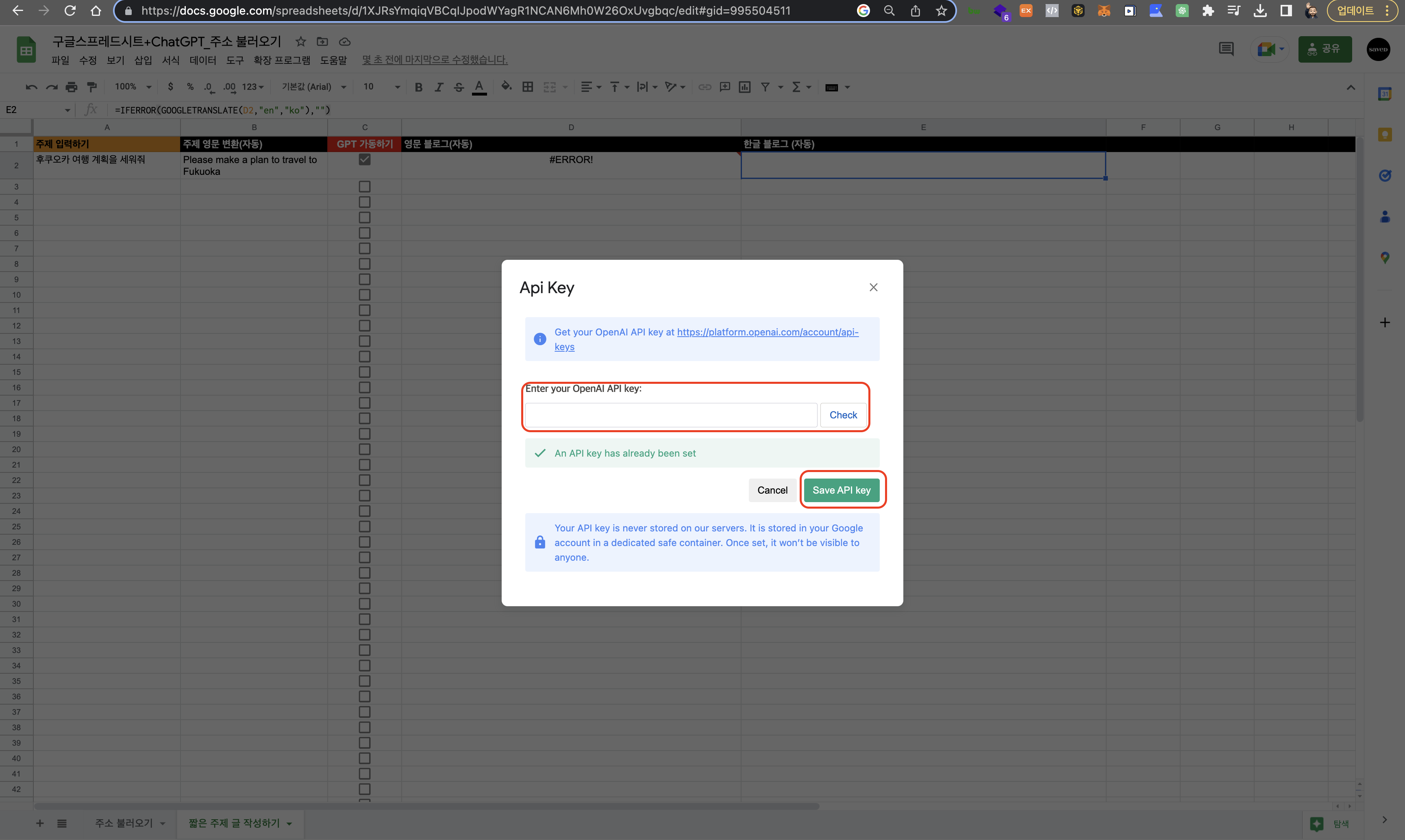Switch to the 주소 불러오기 sheet tab

(x=123, y=823)
